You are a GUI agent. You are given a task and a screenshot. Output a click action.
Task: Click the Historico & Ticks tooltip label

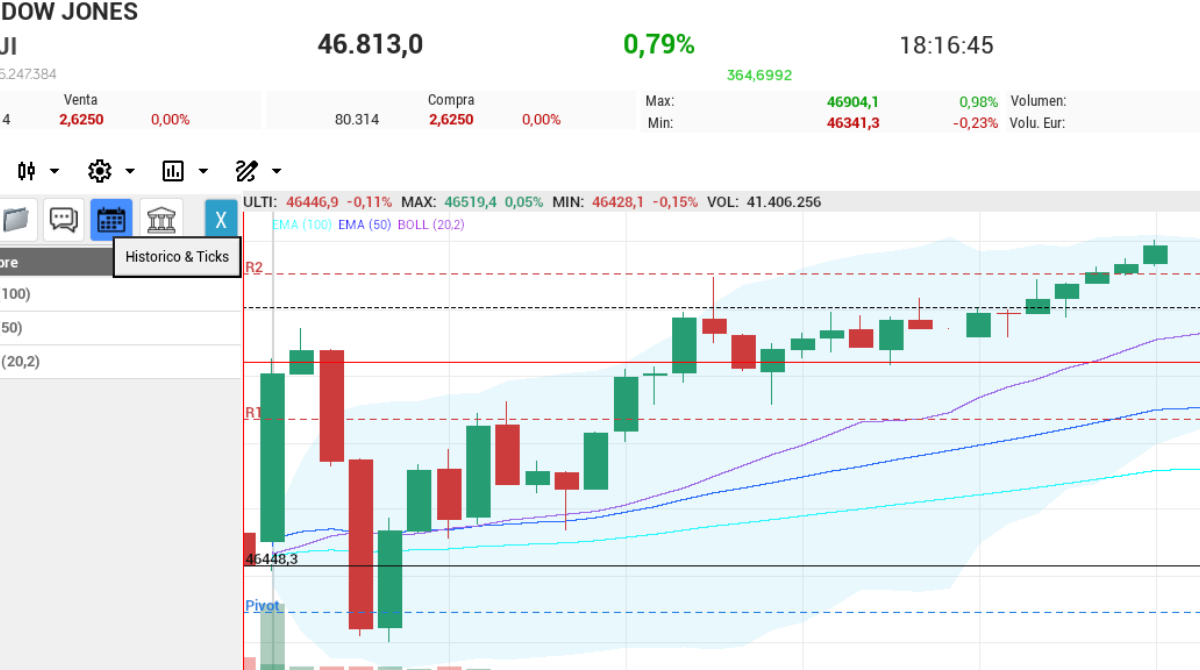point(177,257)
